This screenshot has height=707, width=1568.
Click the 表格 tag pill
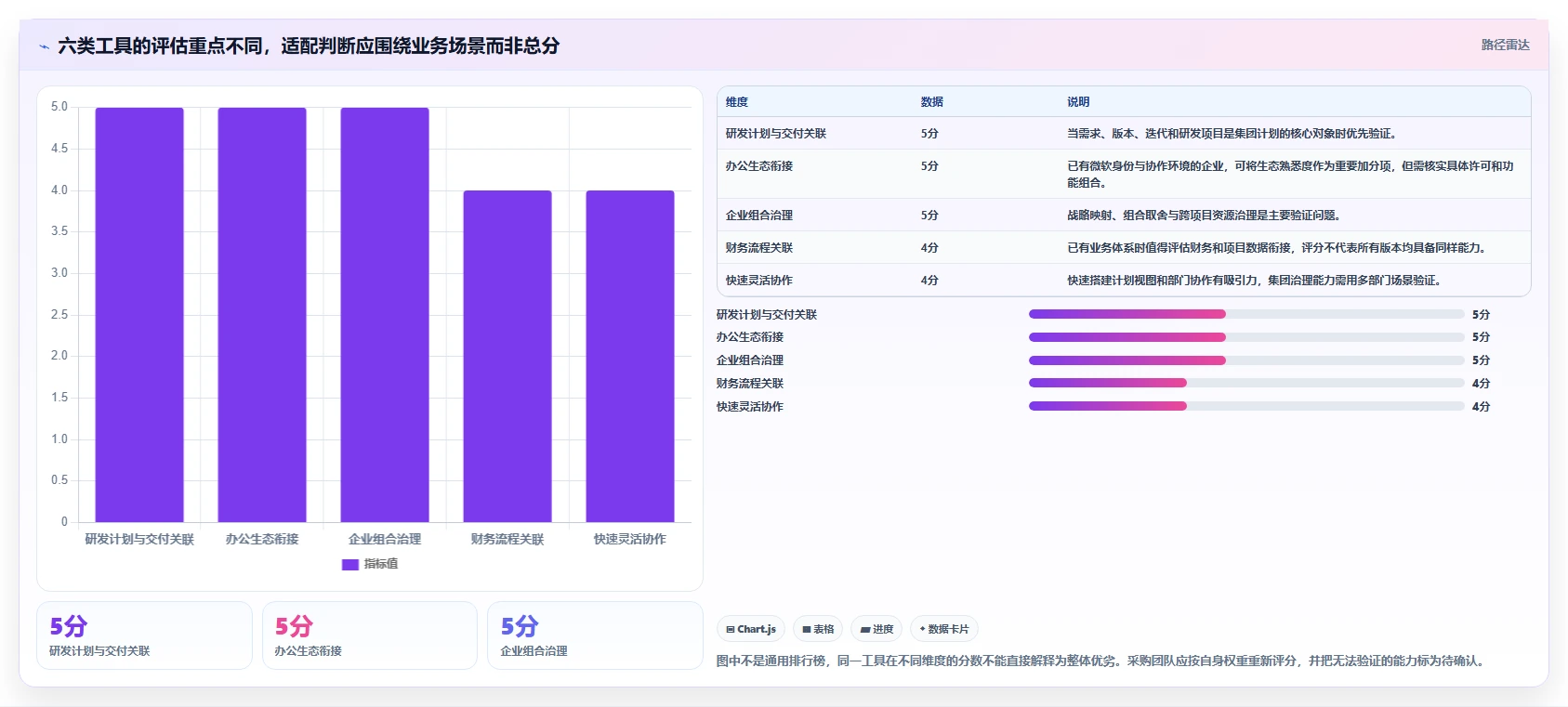[x=818, y=629]
